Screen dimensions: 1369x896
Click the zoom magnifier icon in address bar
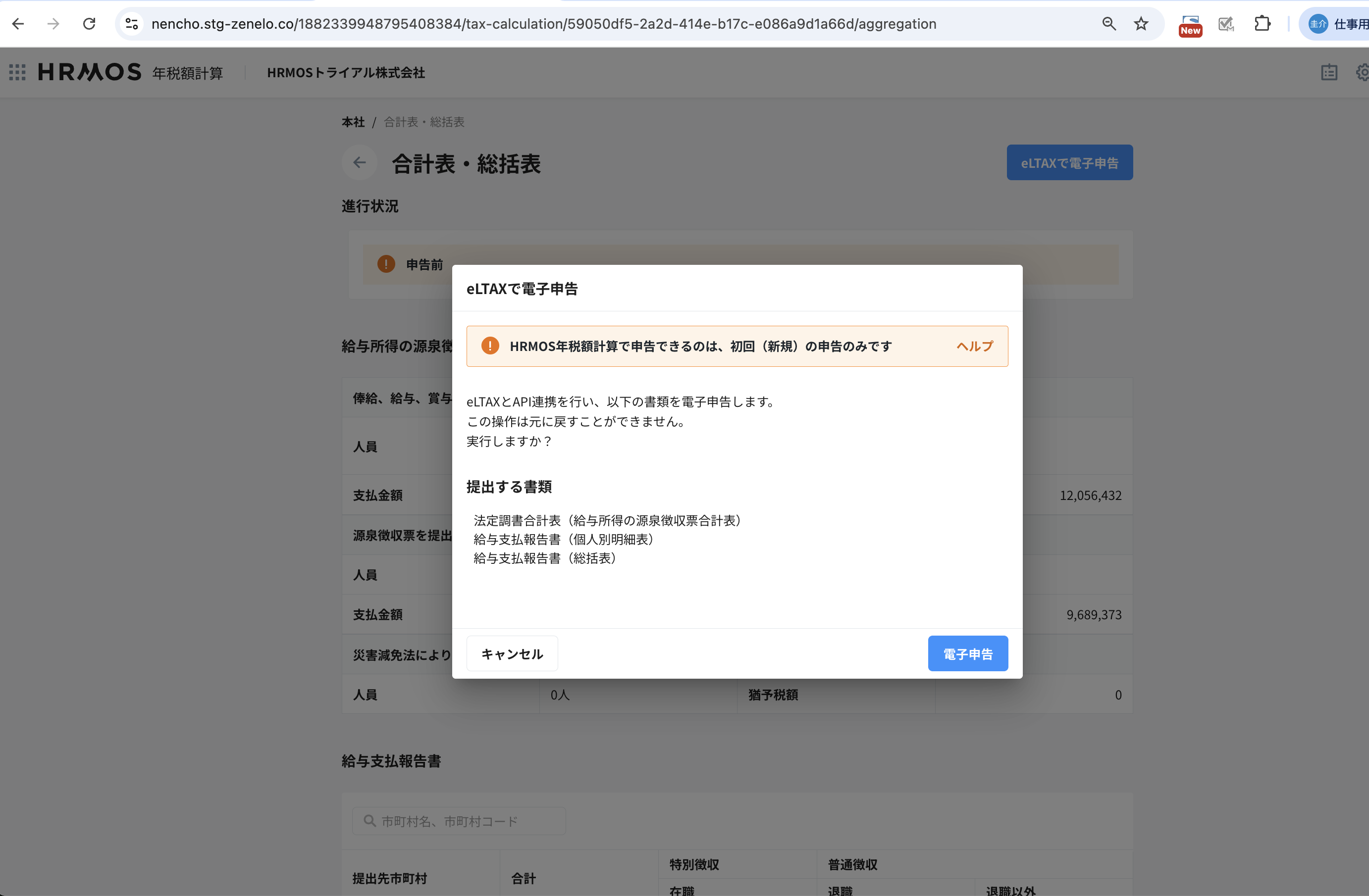[x=1108, y=24]
